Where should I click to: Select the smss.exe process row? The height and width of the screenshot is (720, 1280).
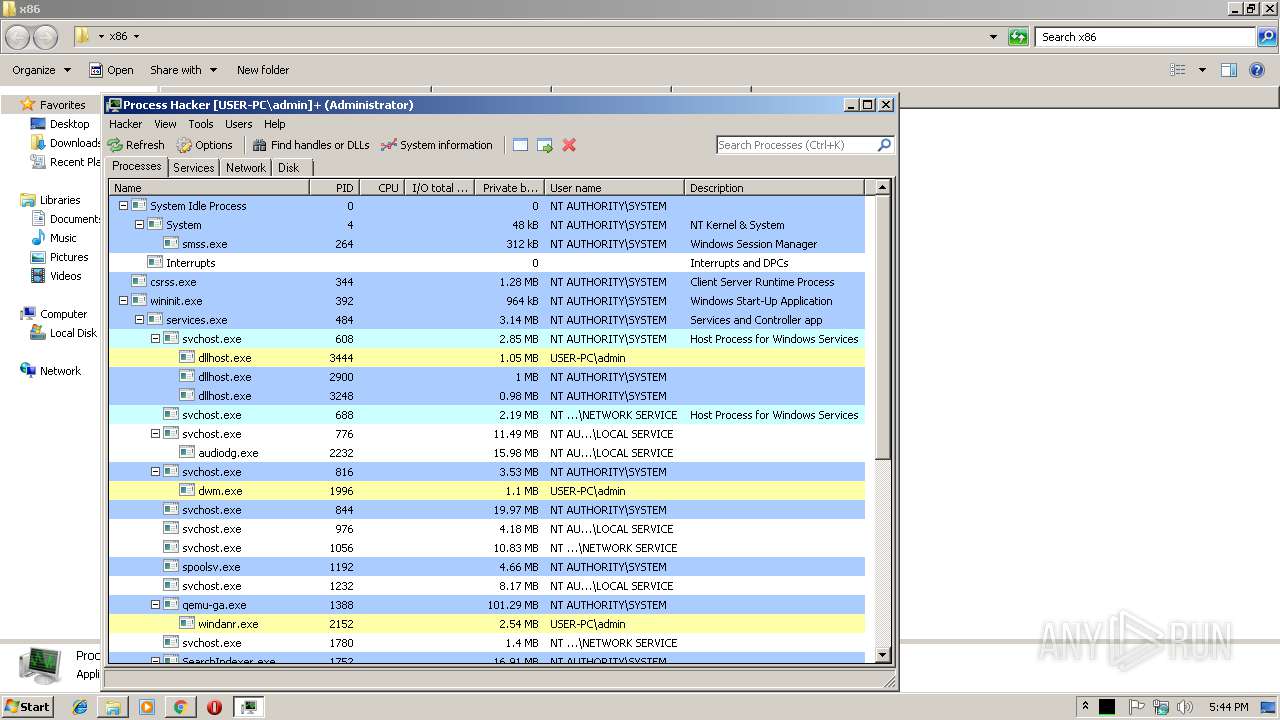click(x=486, y=244)
